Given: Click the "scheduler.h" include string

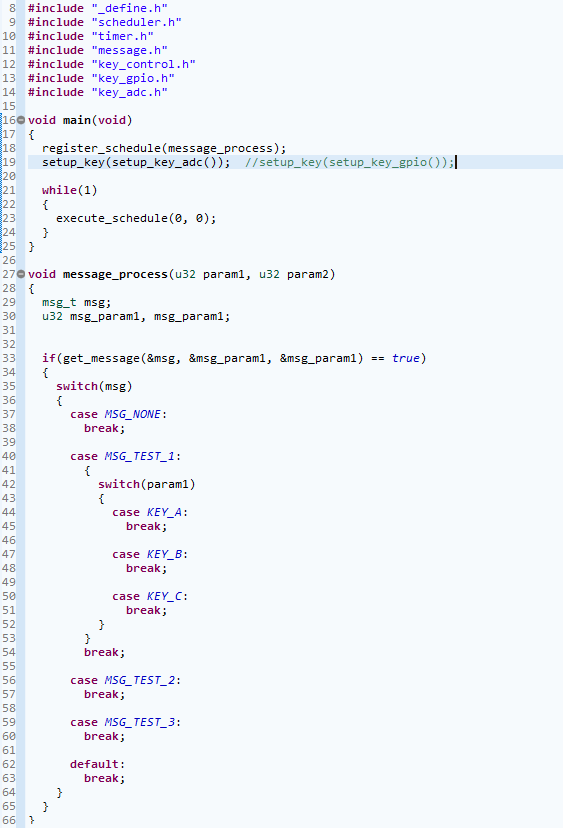Looking at the screenshot, I should (136, 22).
